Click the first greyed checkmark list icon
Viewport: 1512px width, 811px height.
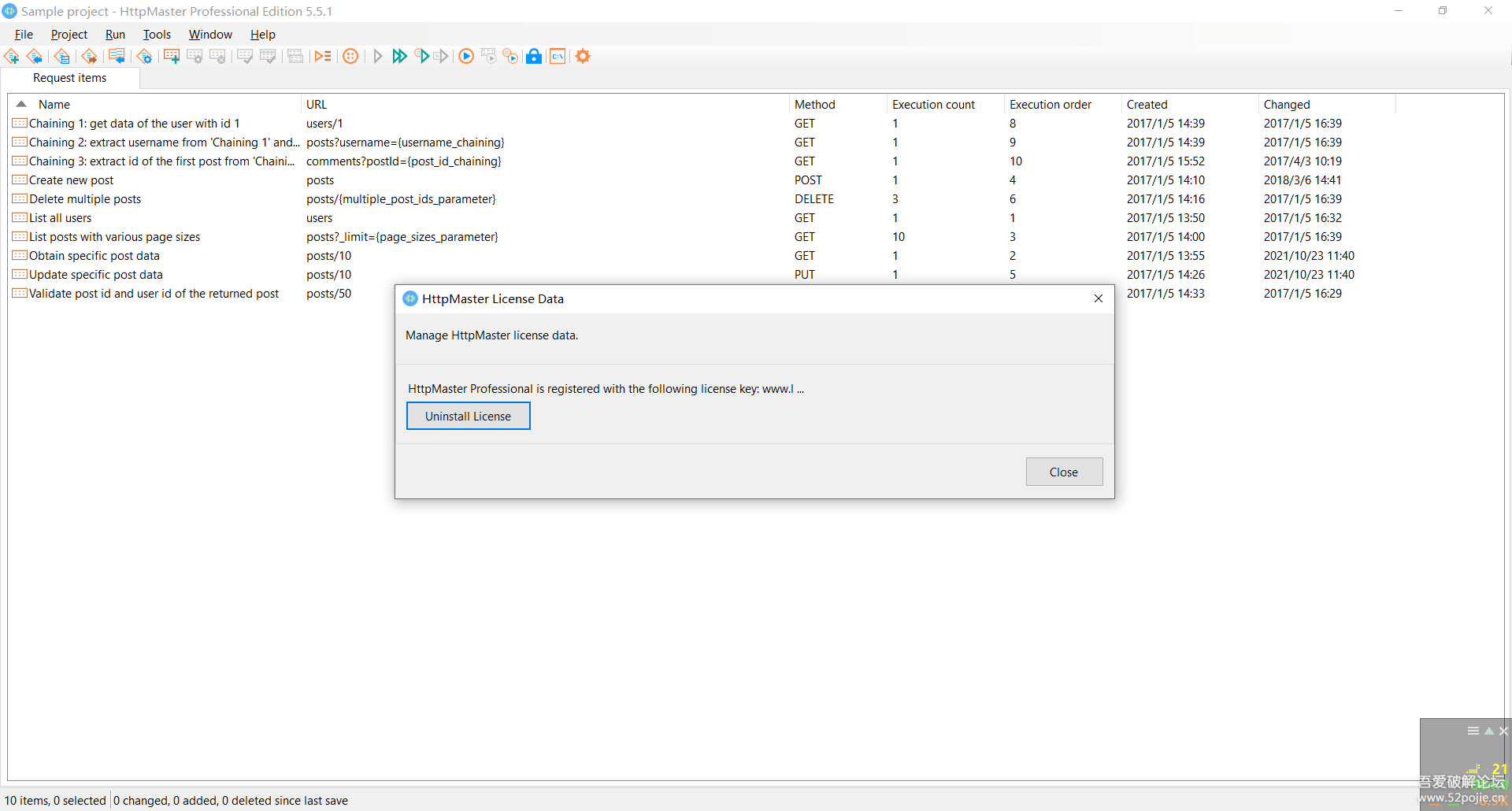245,57
